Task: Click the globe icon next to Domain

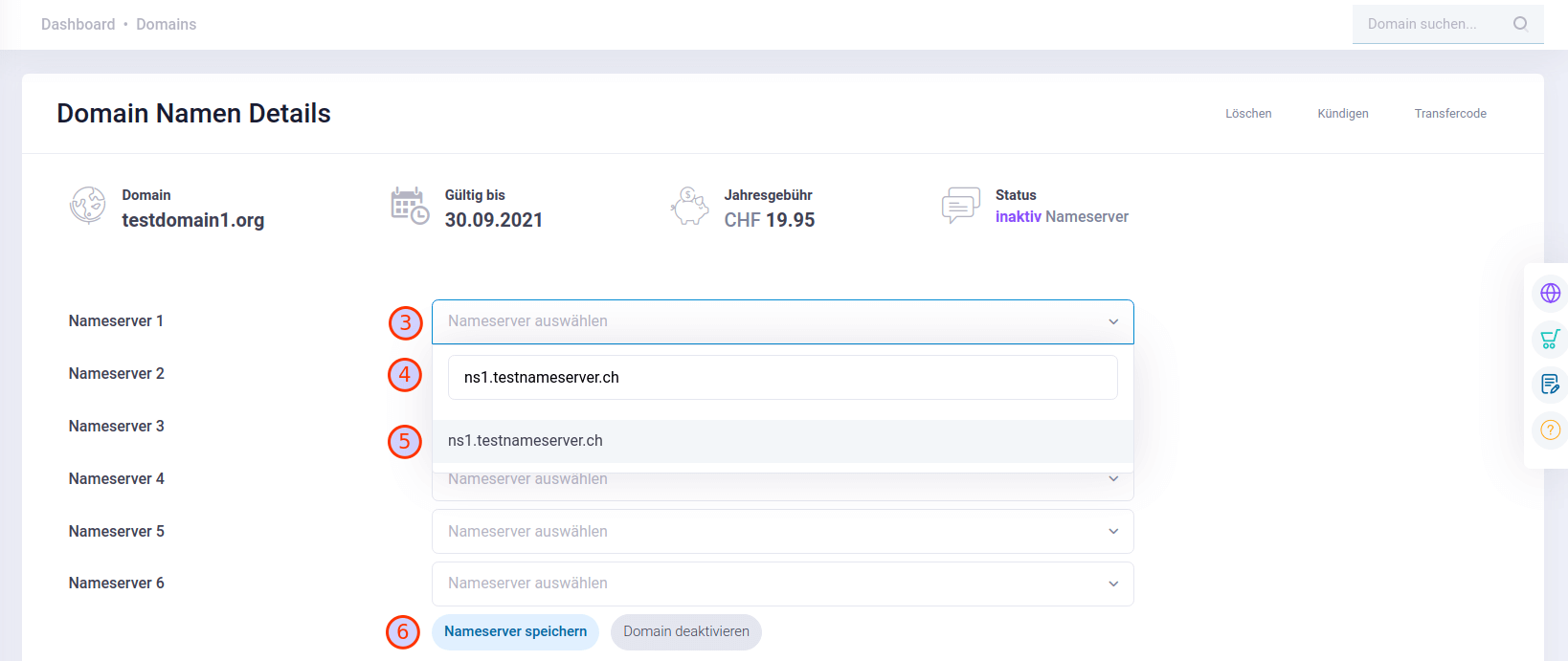Action: click(88, 206)
